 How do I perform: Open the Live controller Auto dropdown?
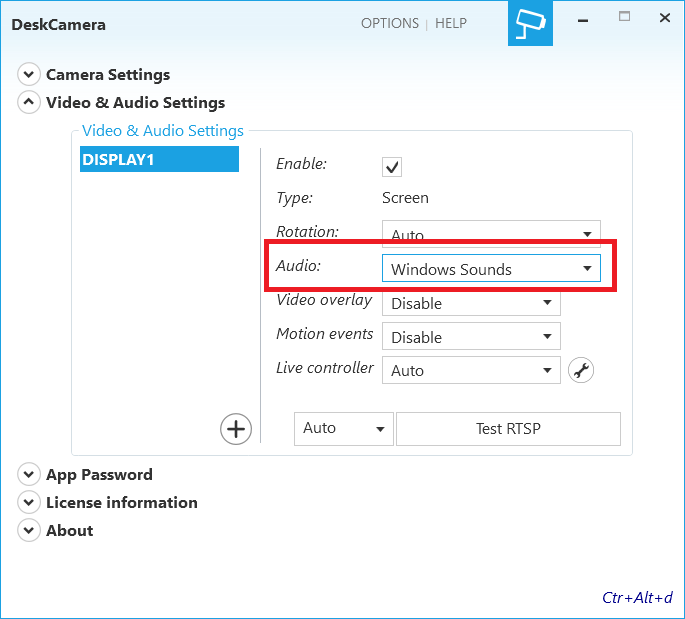pos(470,370)
